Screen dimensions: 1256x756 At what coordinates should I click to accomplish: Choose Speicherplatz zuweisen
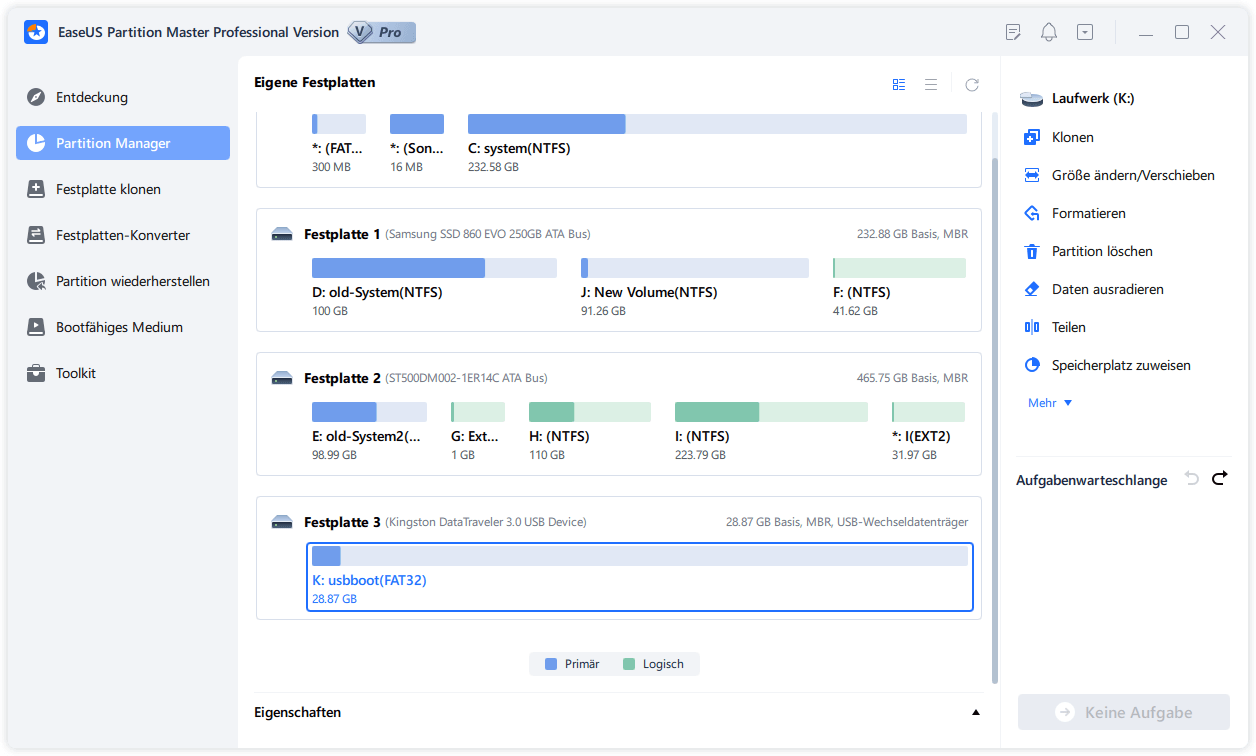tap(1107, 365)
